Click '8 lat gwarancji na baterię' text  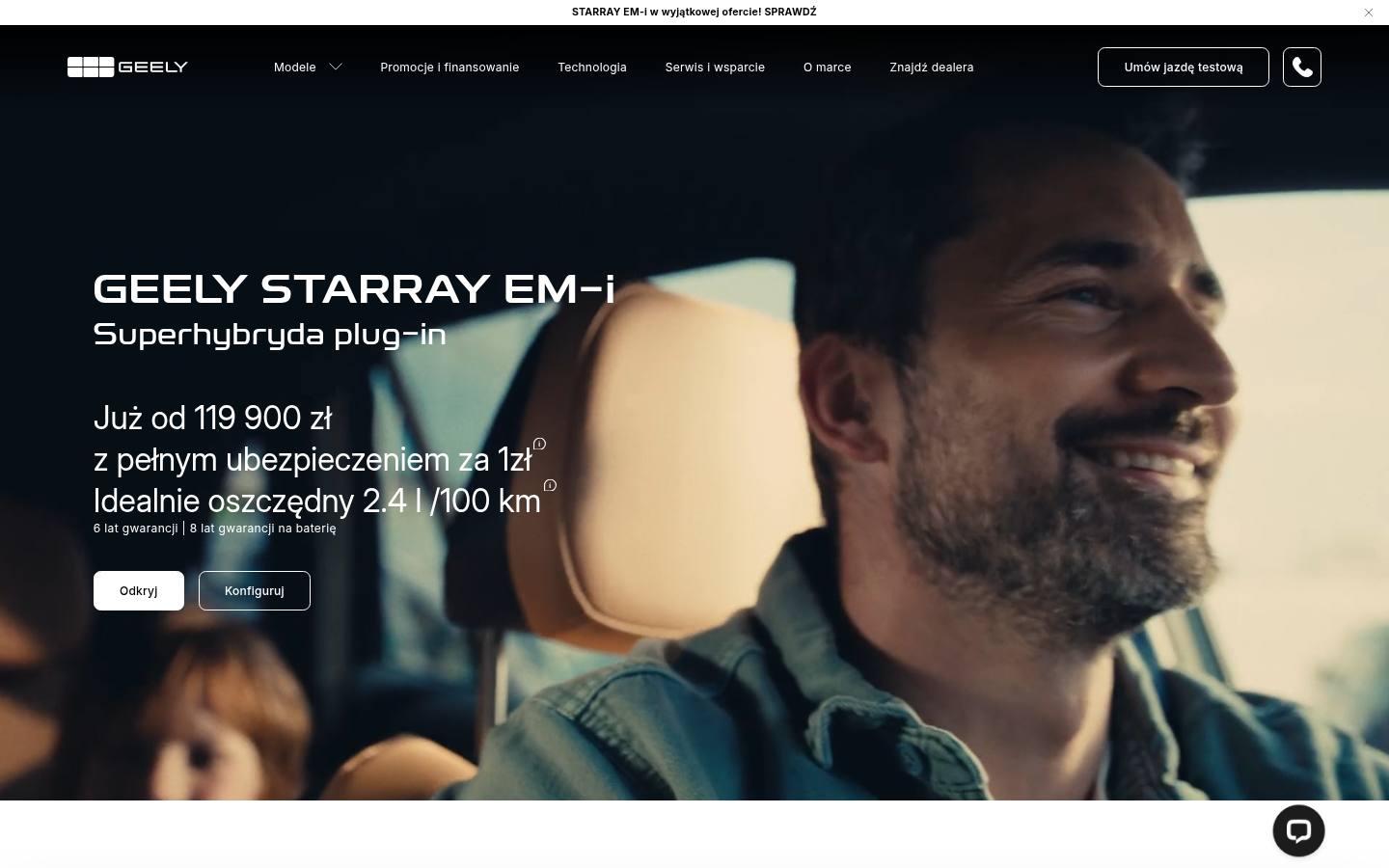tap(263, 528)
